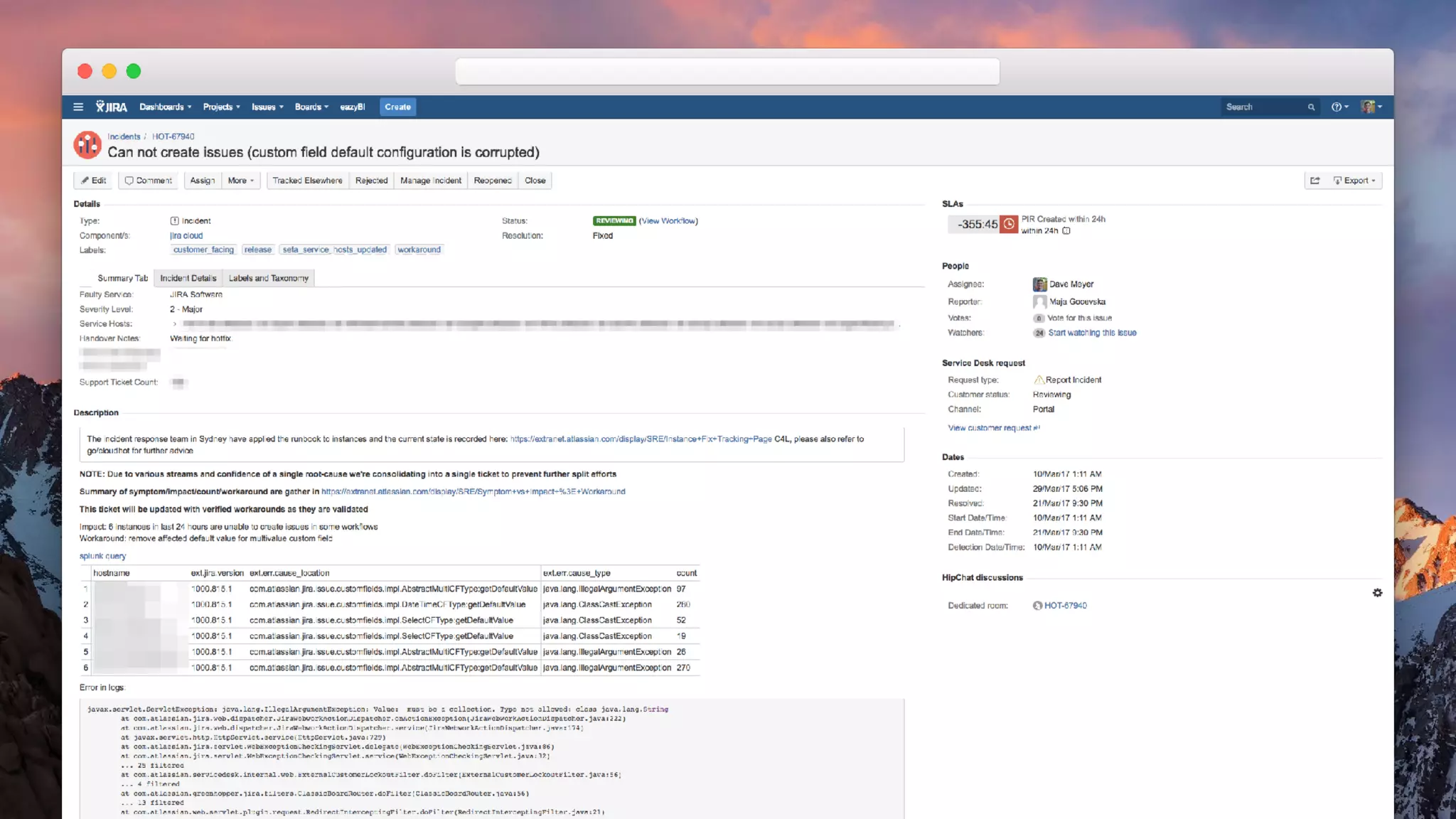Open the help question mark menu
This screenshot has width=1456, height=819.
pyautogui.click(x=1339, y=107)
